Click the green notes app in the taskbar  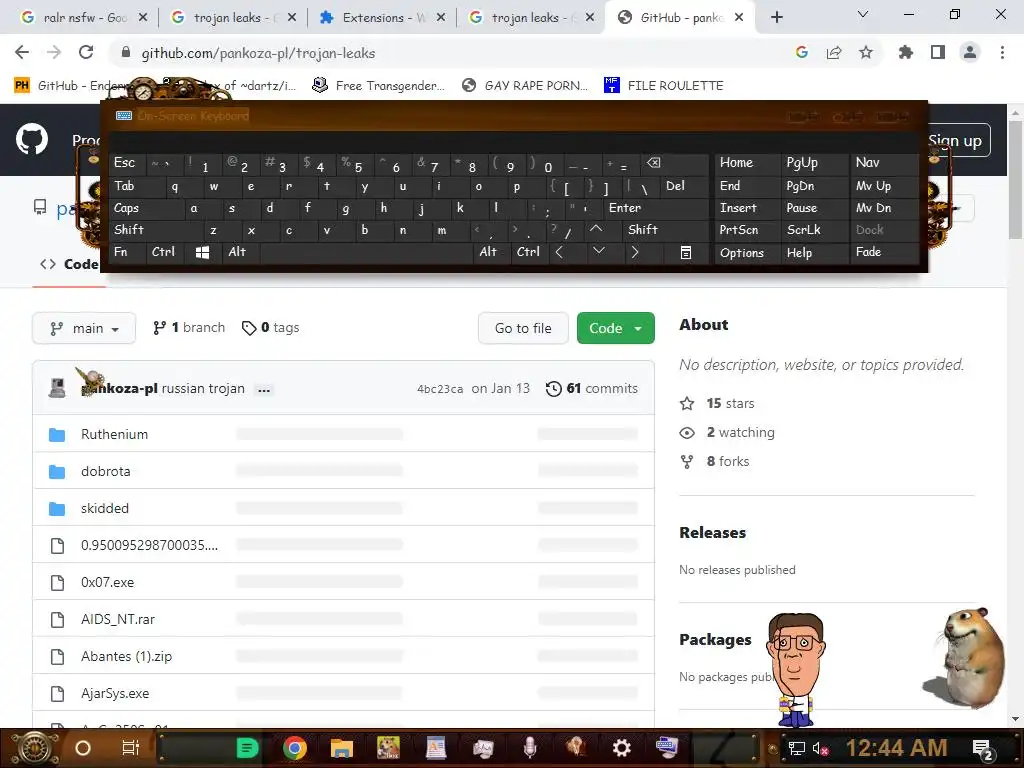[247, 748]
